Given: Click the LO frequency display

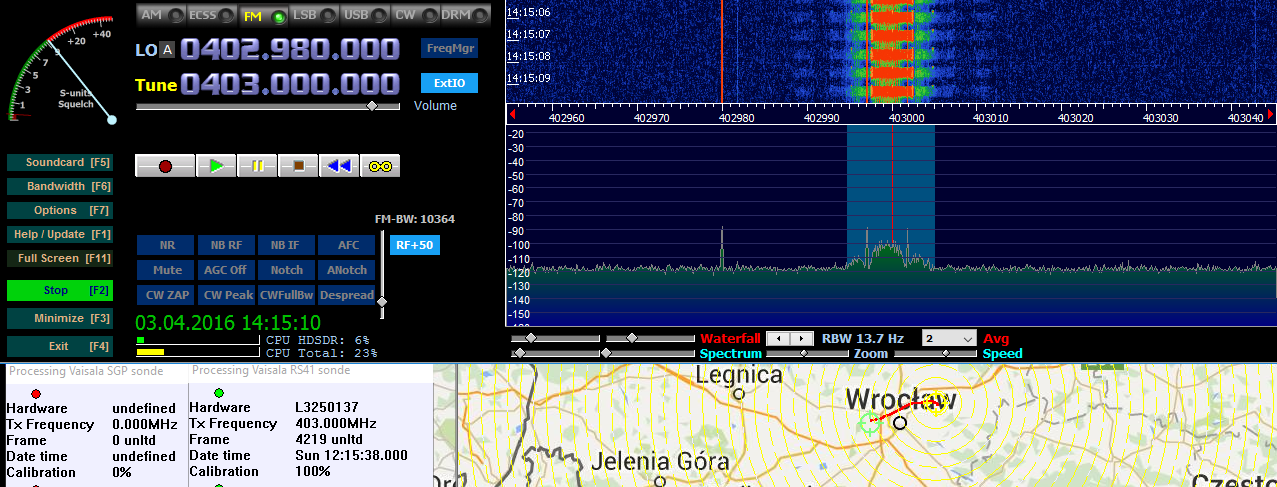Looking at the screenshot, I should pos(290,49).
